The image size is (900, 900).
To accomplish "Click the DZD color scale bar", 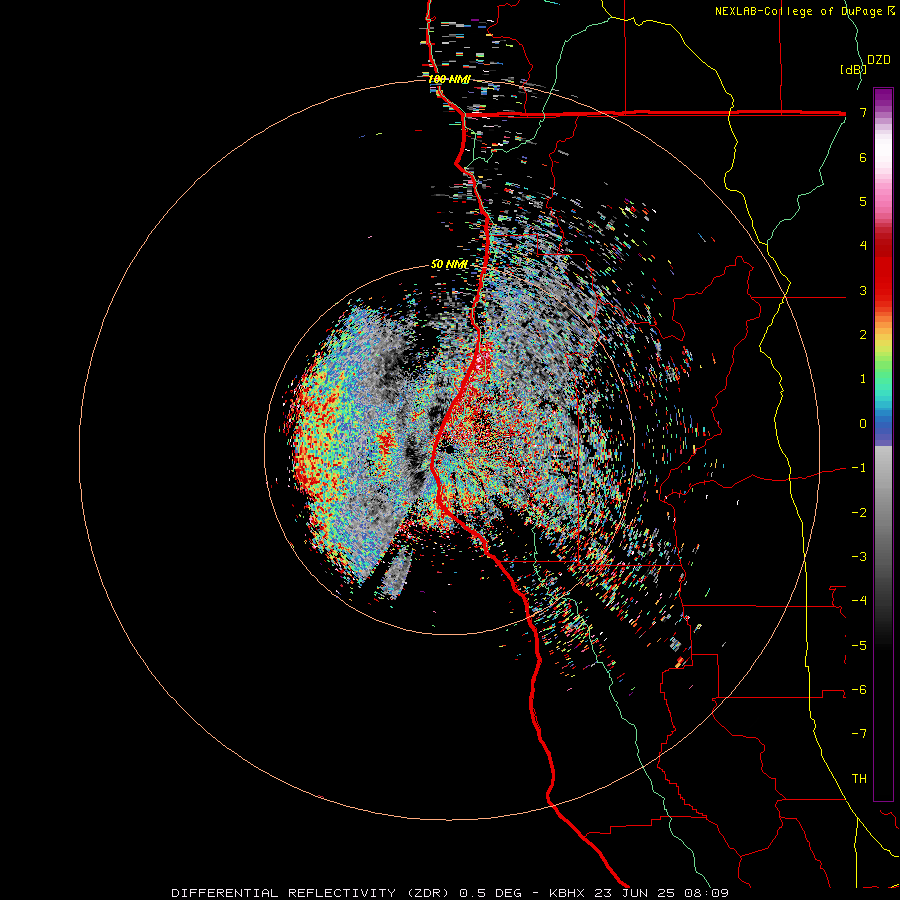I will (883, 444).
